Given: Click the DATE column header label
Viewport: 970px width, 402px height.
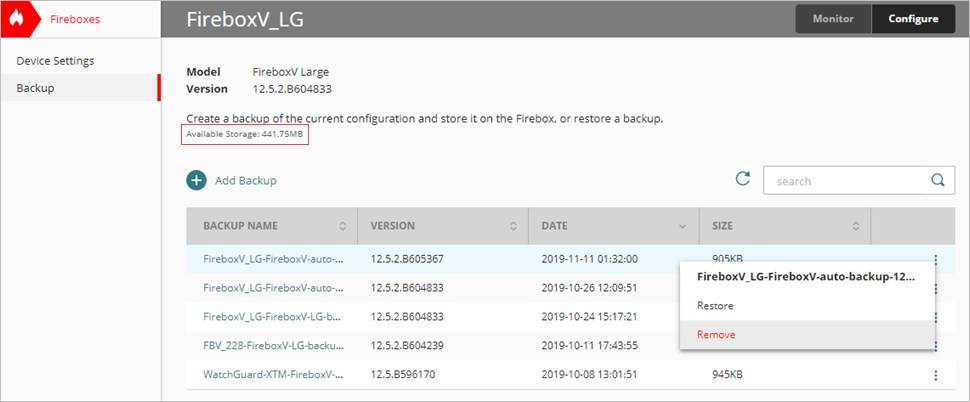Looking at the screenshot, I should click(x=554, y=226).
